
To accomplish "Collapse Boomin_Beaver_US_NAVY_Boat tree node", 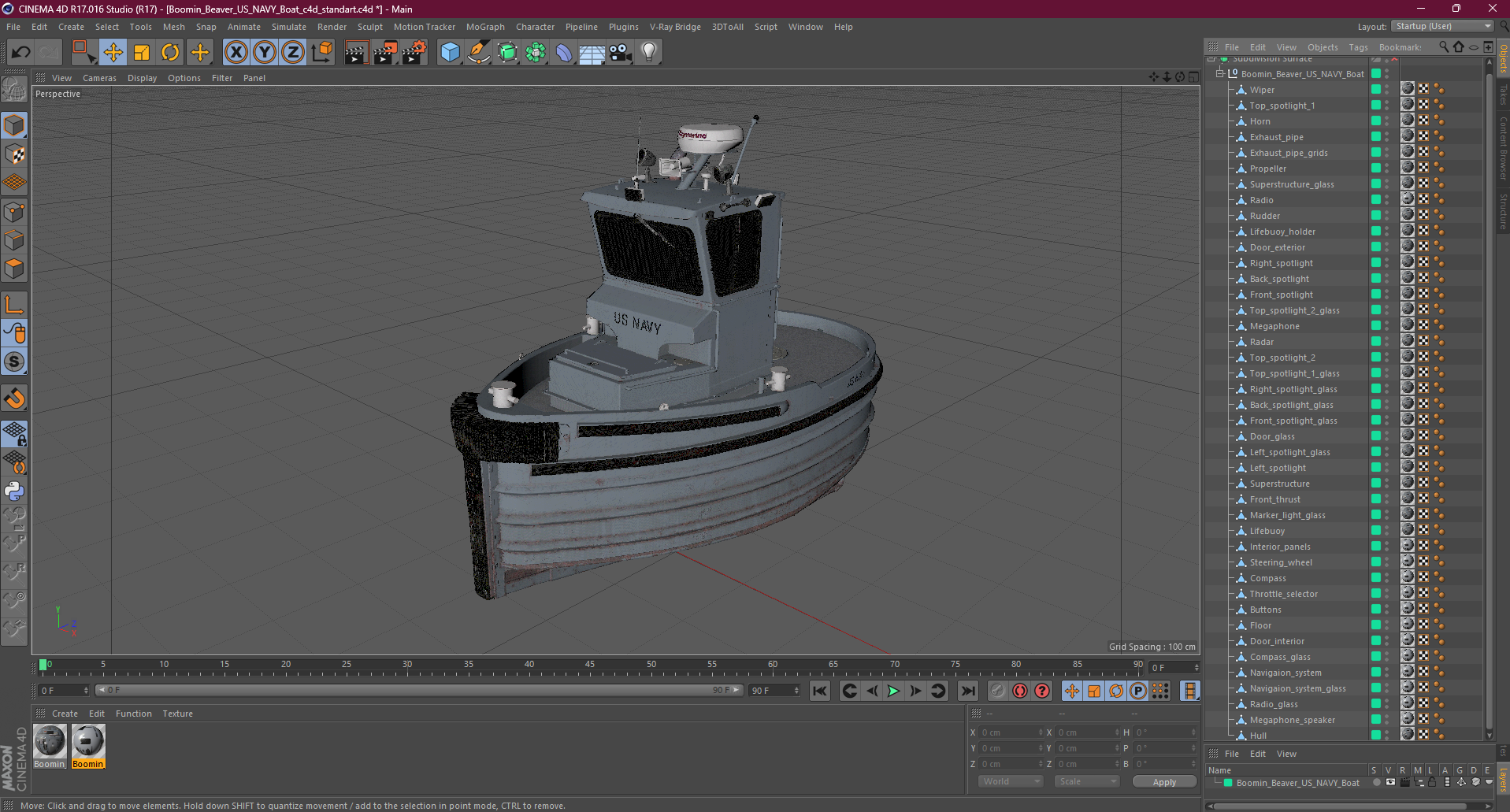I will pos(1220,73).
